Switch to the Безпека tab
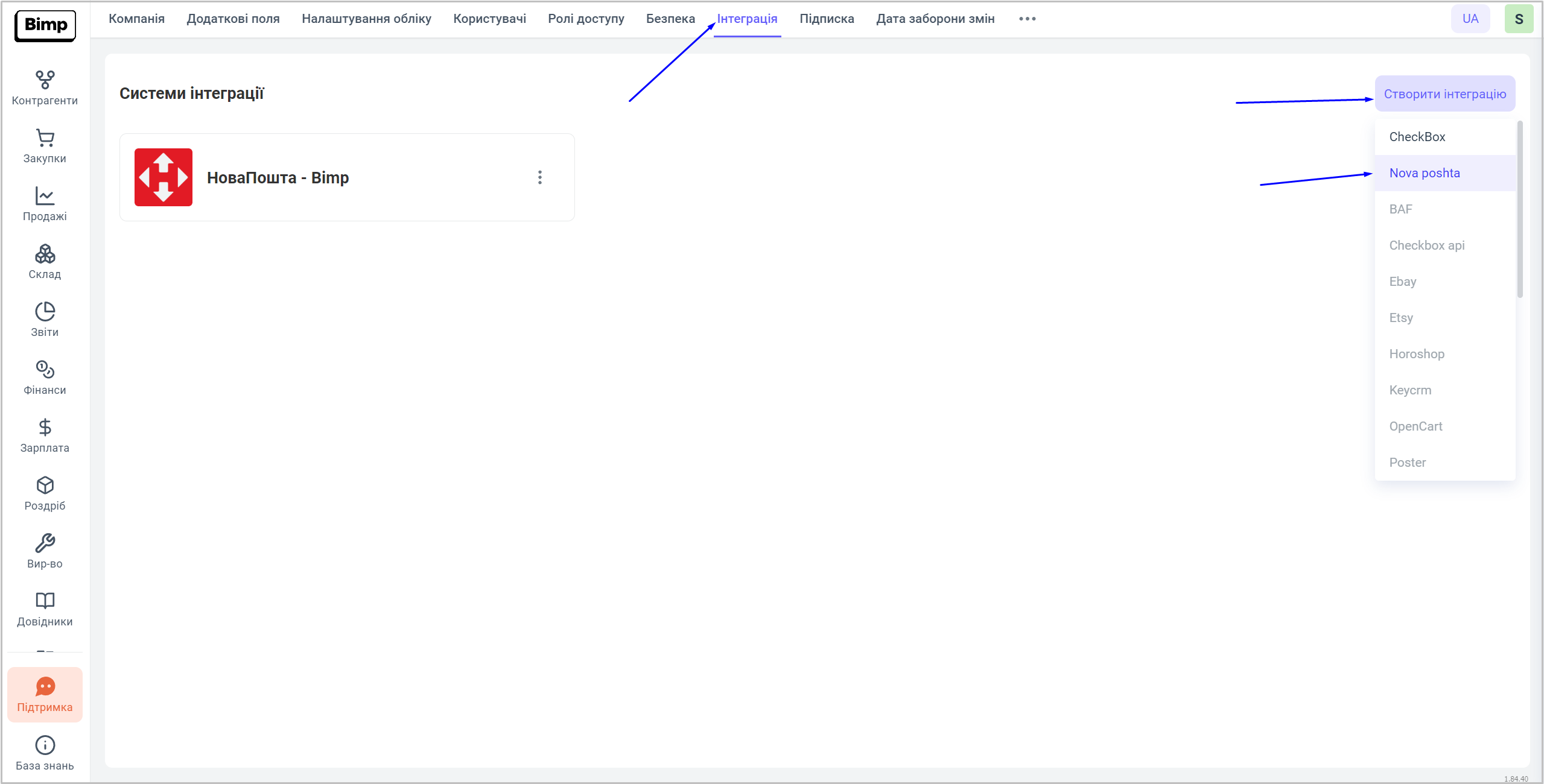 click(x=670, y=19)
